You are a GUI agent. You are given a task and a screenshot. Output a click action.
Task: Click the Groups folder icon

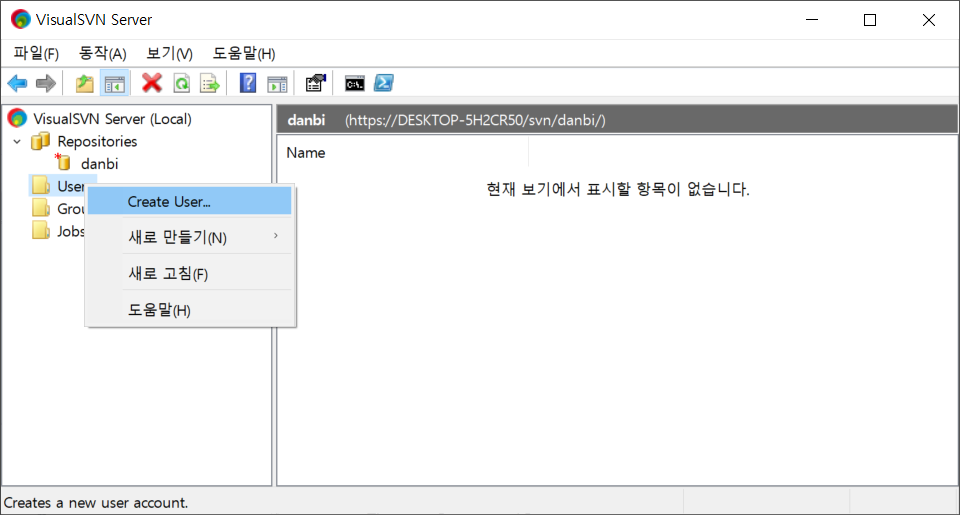coord(40,208)
